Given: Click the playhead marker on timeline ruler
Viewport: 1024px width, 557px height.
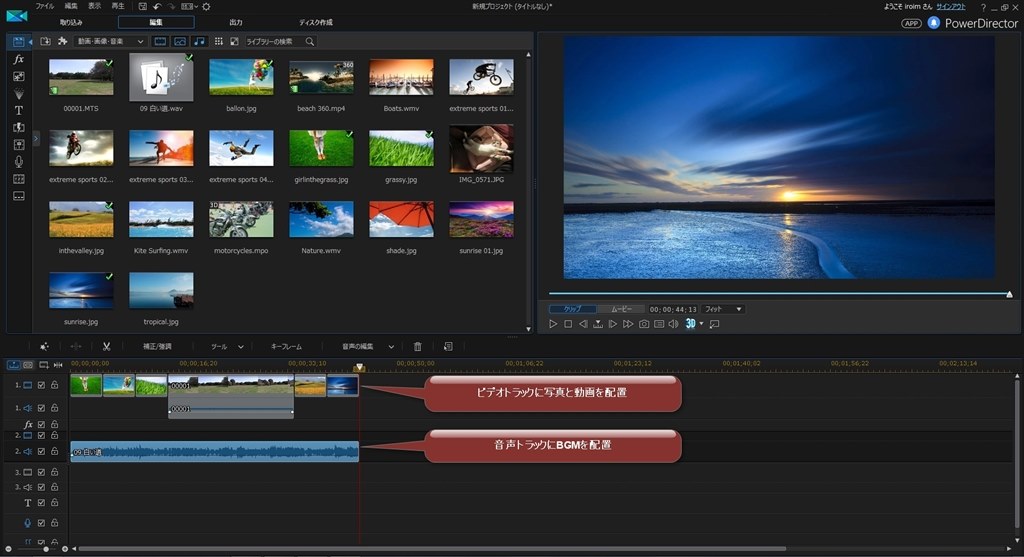Looking at the screenshot, I should click(359, 368).
